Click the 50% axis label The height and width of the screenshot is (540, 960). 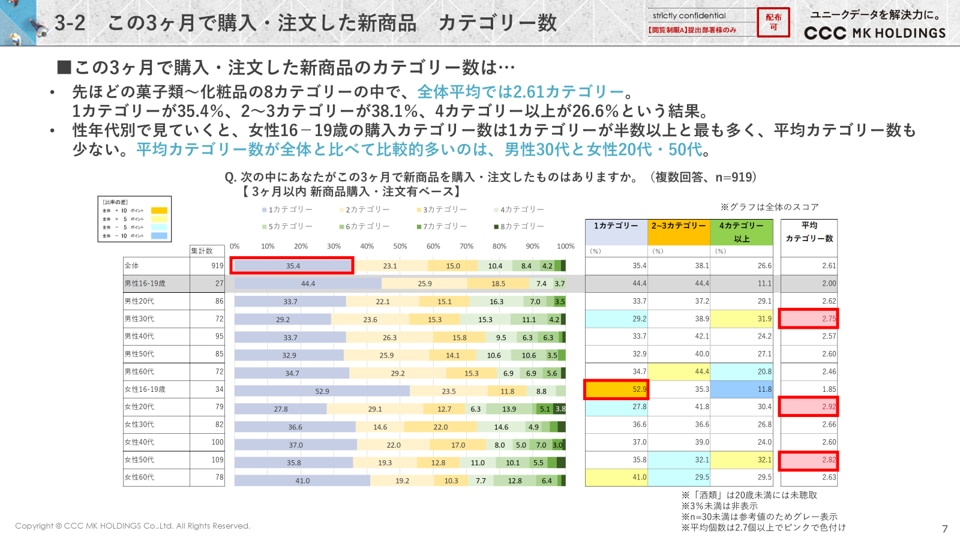(x=400, y=246)
